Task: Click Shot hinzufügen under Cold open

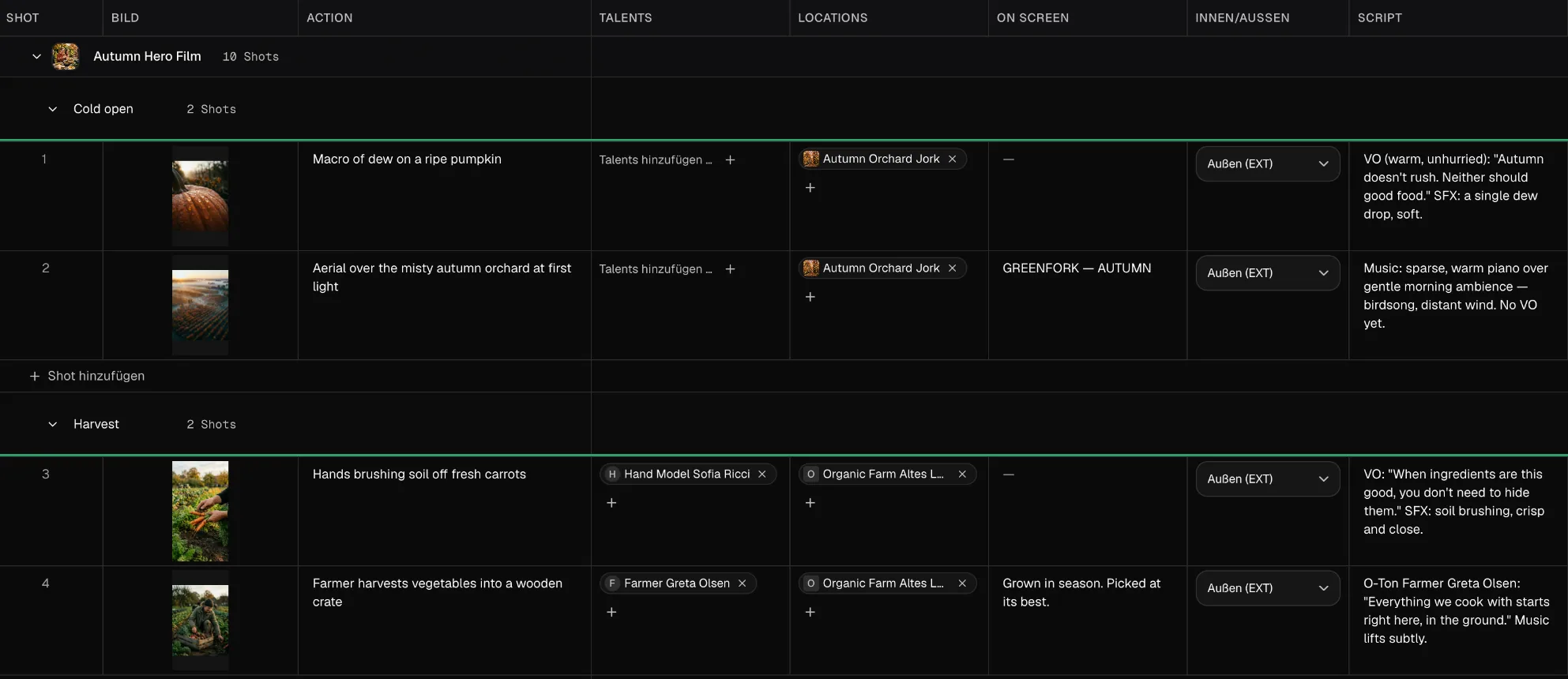Action: click(87, 376)
